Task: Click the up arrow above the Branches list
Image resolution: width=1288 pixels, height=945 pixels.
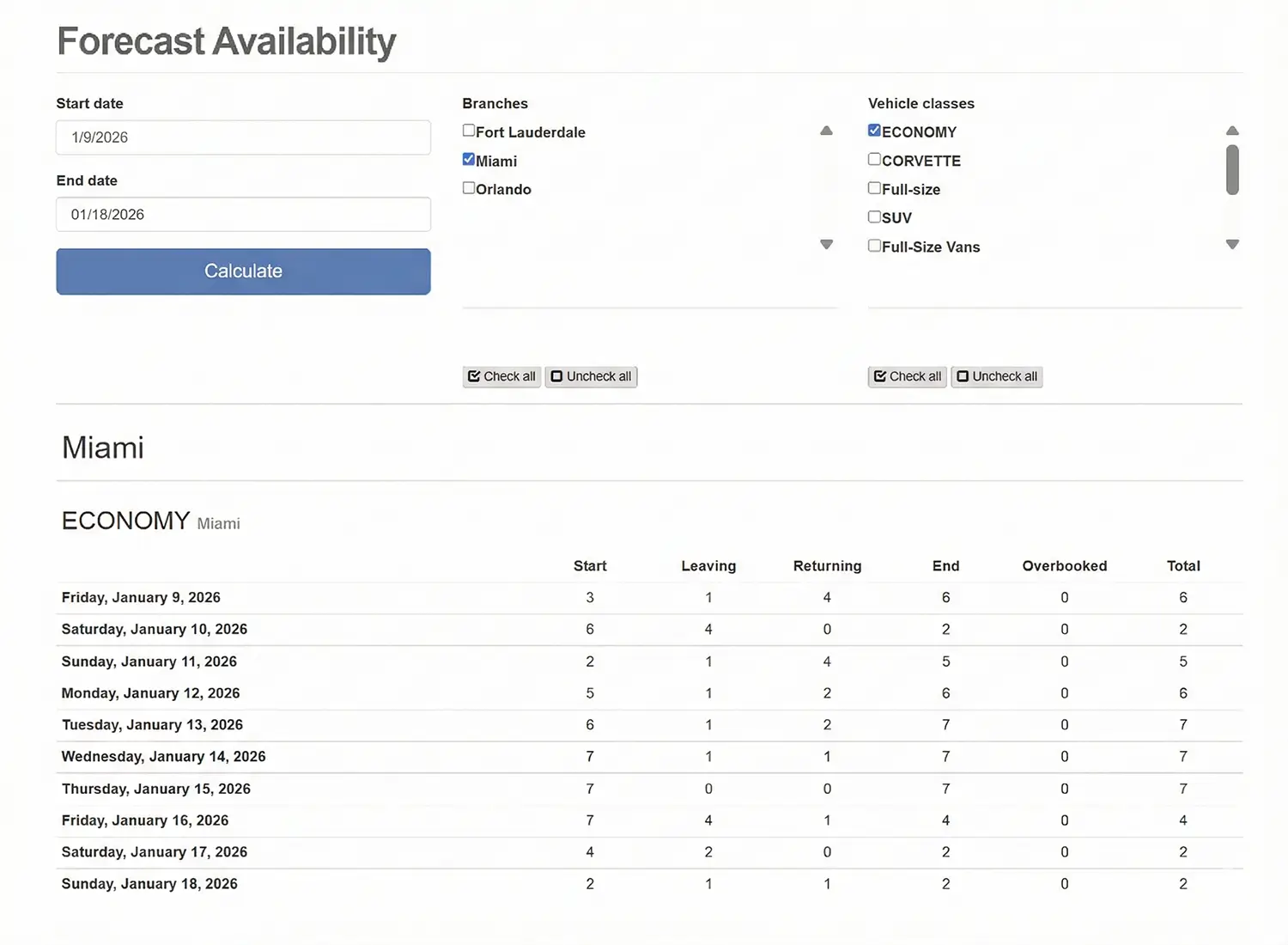Action: (x=826, y=130)
